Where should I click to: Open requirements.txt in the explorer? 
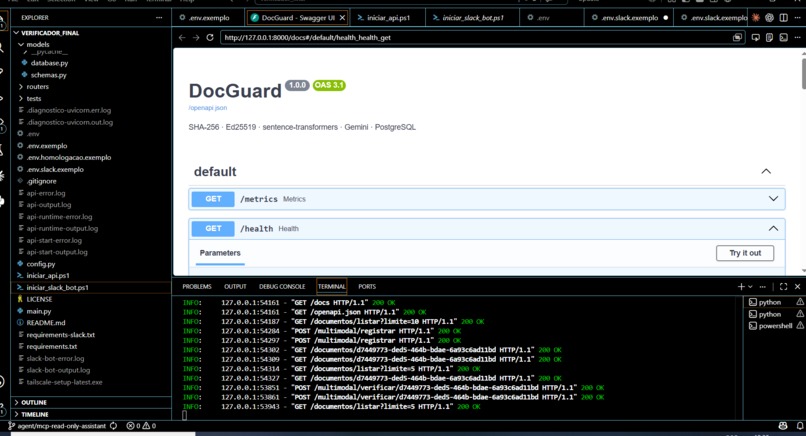(x=51, y=347)
